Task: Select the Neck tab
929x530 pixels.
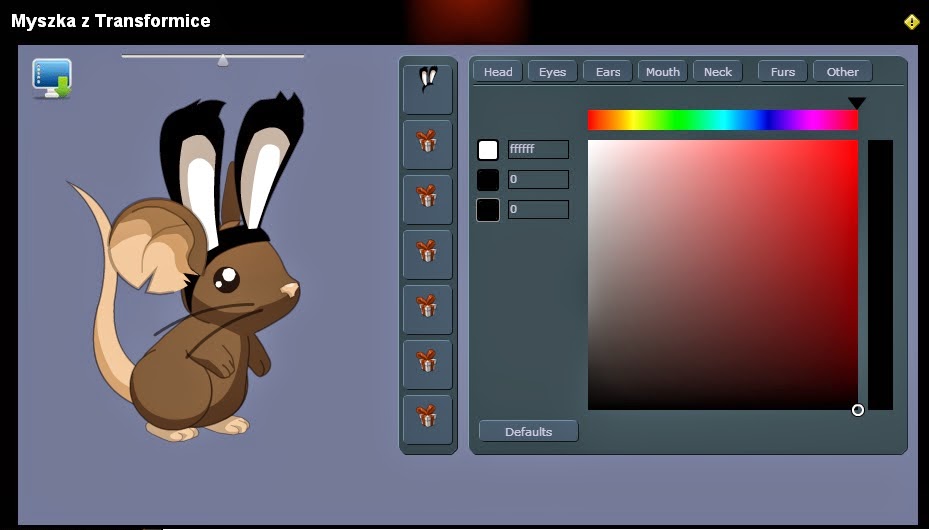Action: 717,72
